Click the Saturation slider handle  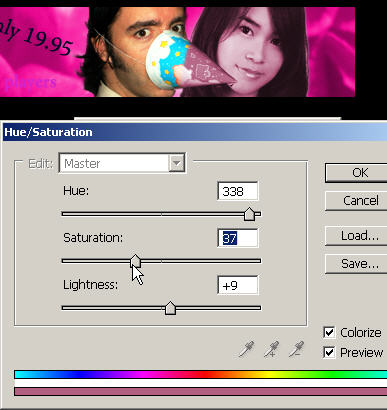pyautogui.click(x=135, y=261)
